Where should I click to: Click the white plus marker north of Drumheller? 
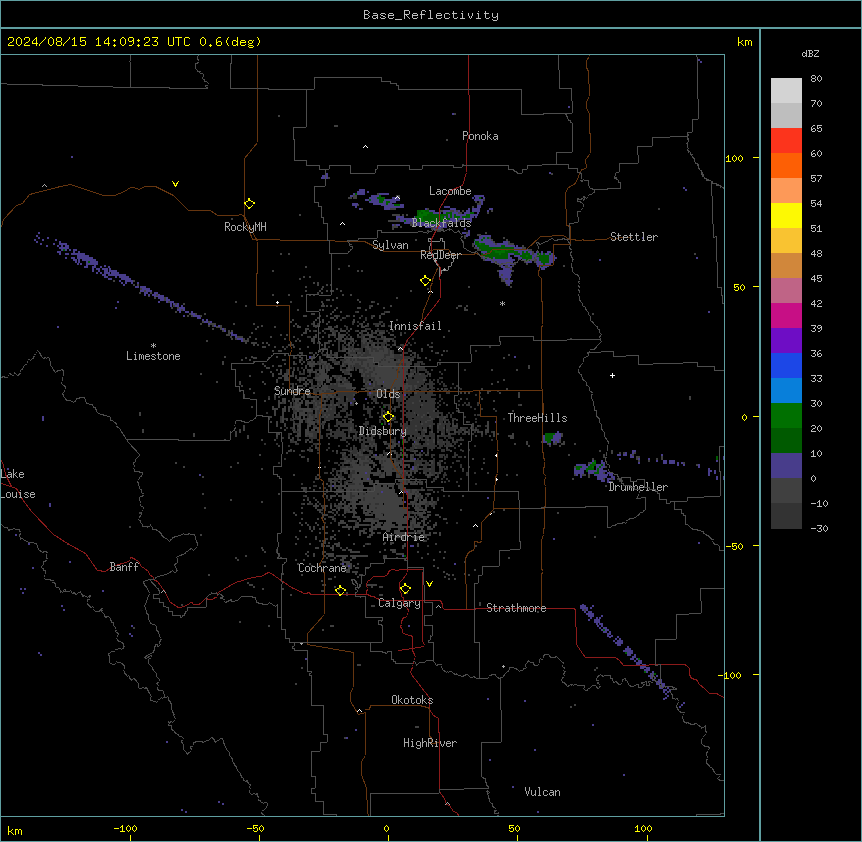612,375
